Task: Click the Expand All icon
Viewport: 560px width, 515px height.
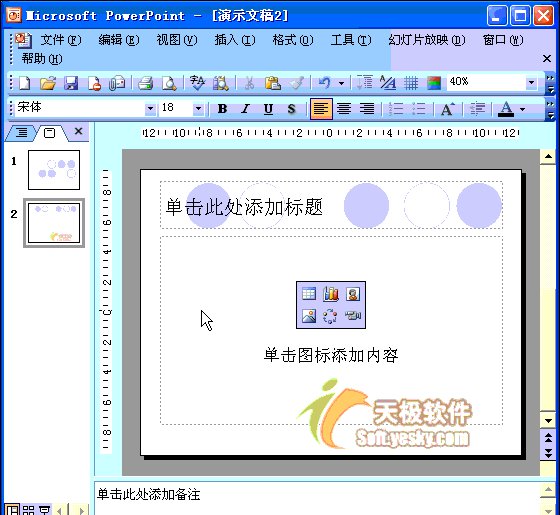Action: (364, 83)
